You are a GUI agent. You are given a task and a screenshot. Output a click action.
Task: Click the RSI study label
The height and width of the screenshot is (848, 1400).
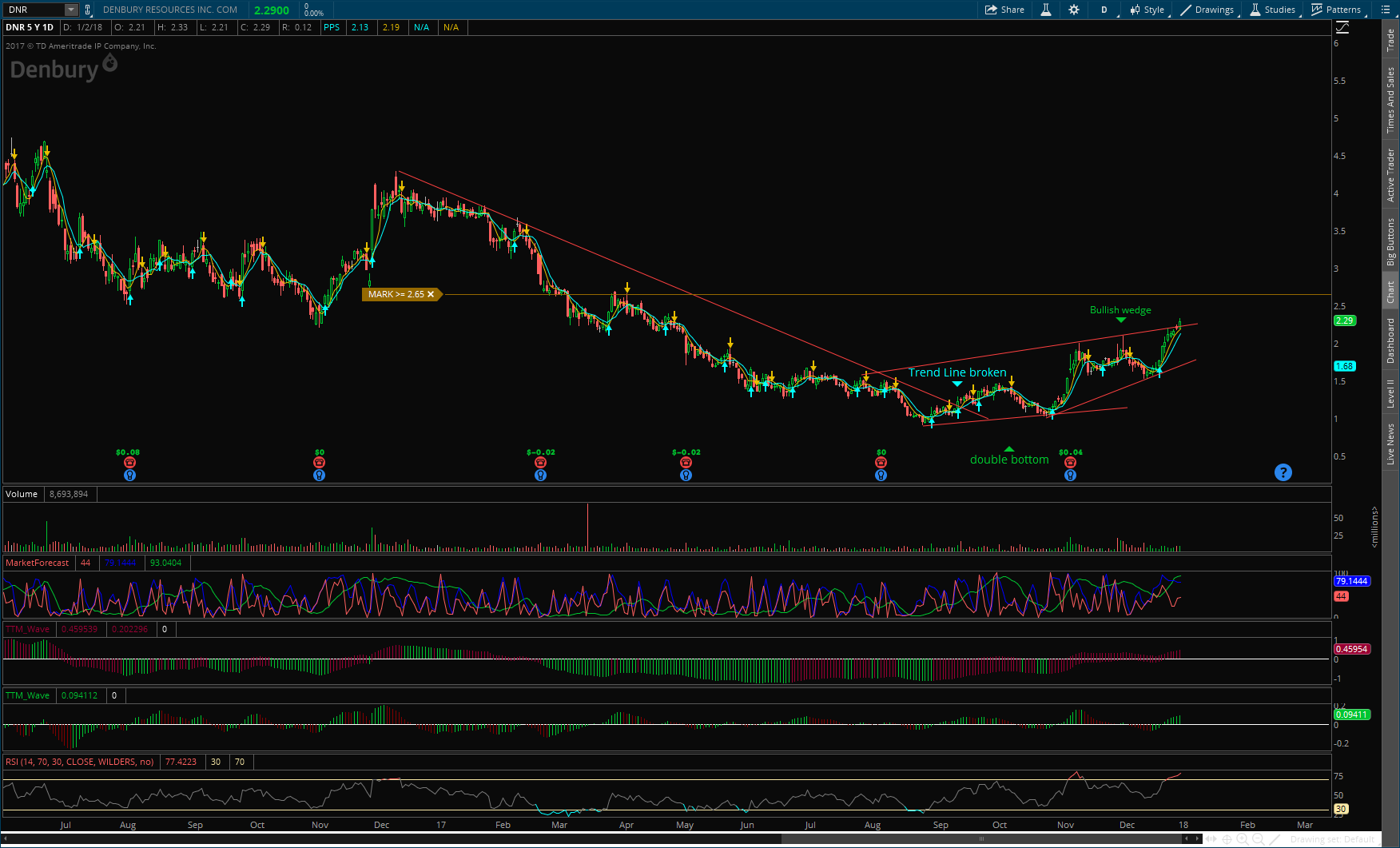coord(80,762)
